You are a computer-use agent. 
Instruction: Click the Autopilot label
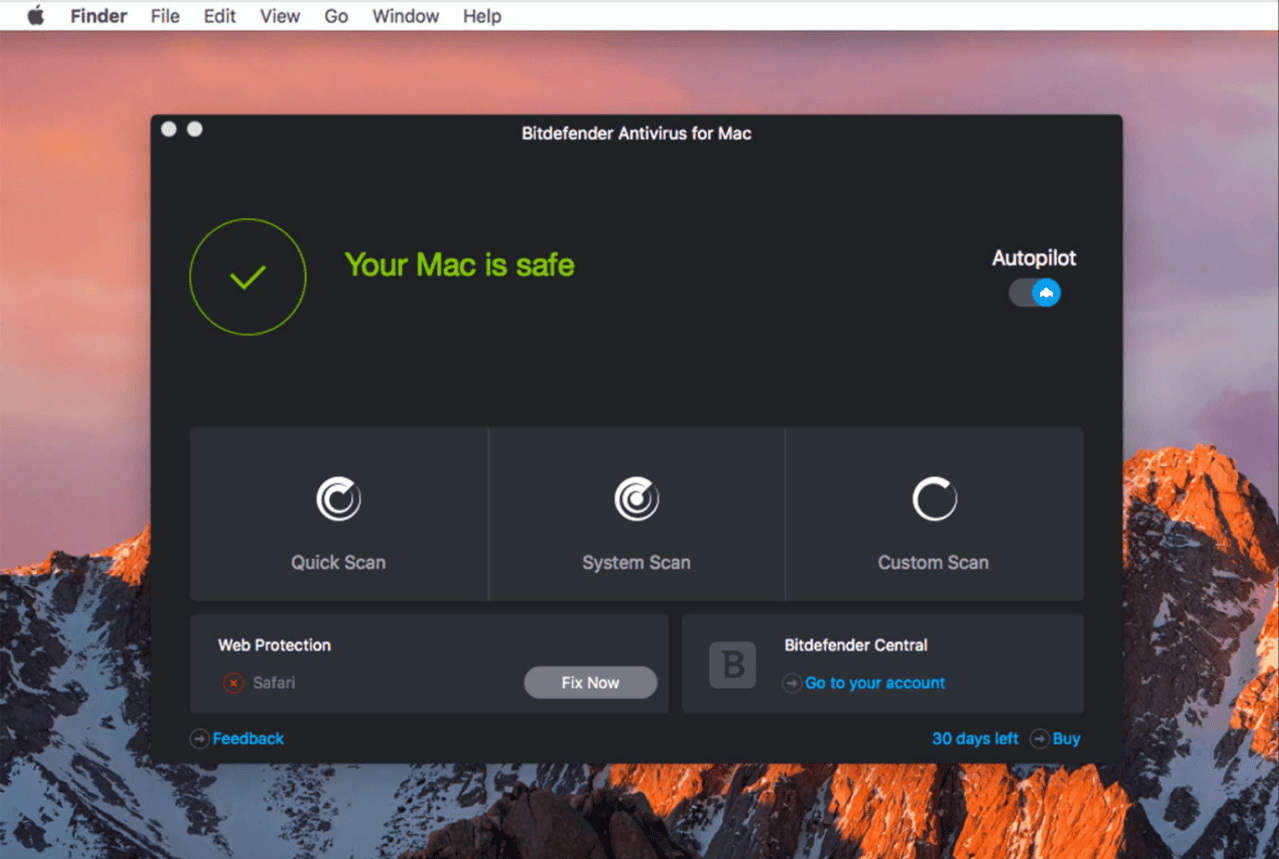coord(1034,258)
